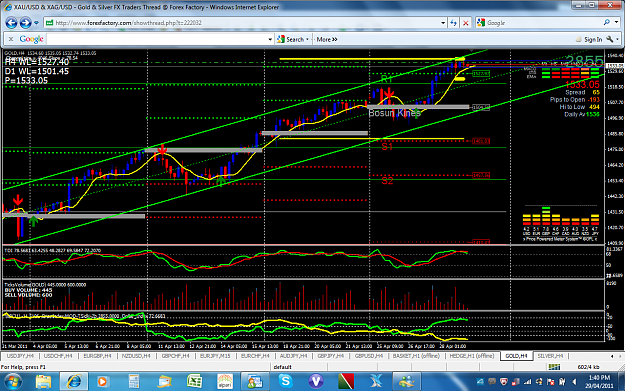Switch to the USDJPY,H4 chart tab

pyautogui.click(x=20, y=356)
